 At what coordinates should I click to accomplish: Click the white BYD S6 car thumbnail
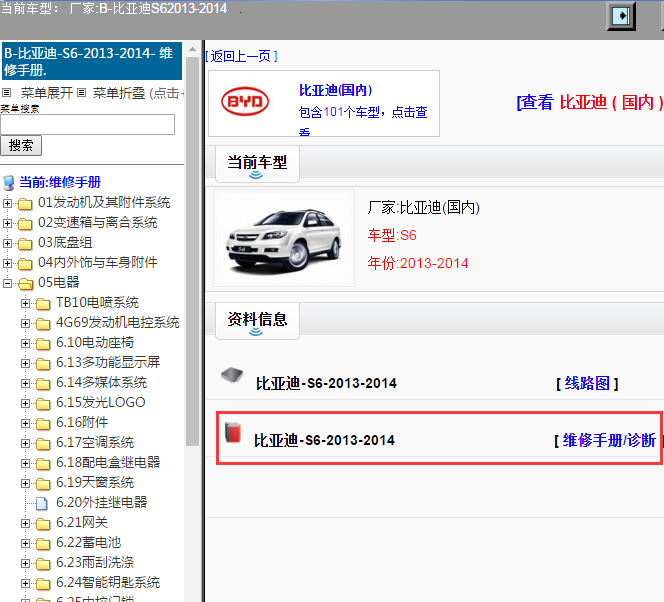click(284, 238)
